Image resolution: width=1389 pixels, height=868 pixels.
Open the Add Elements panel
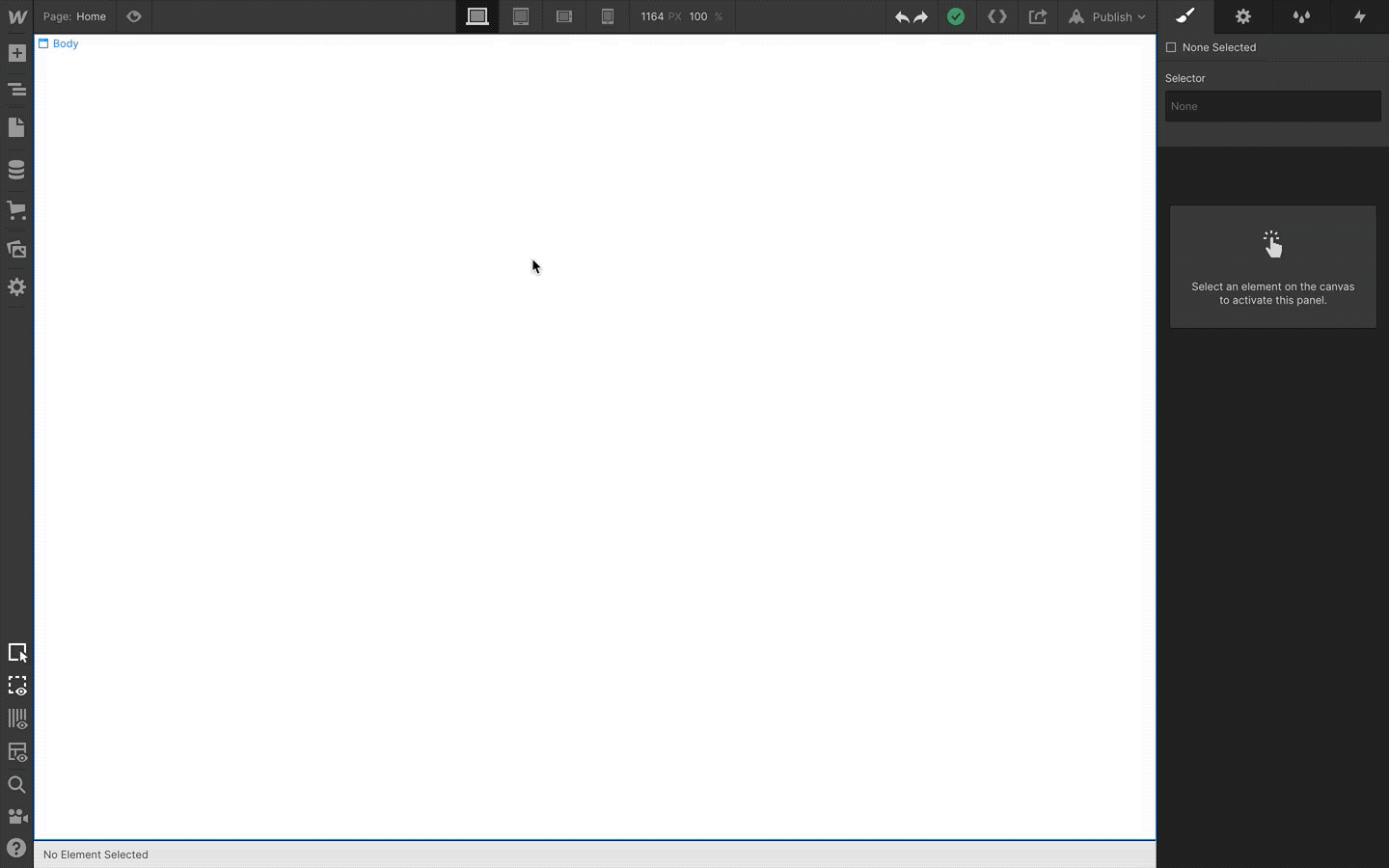pyautogui.click(x=16, y=53)
